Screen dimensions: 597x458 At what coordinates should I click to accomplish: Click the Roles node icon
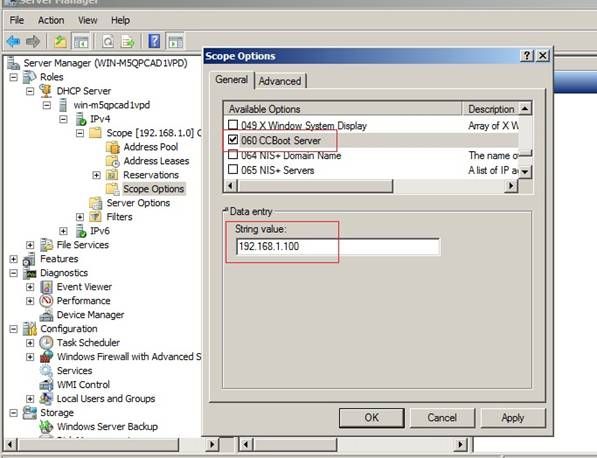29,77
